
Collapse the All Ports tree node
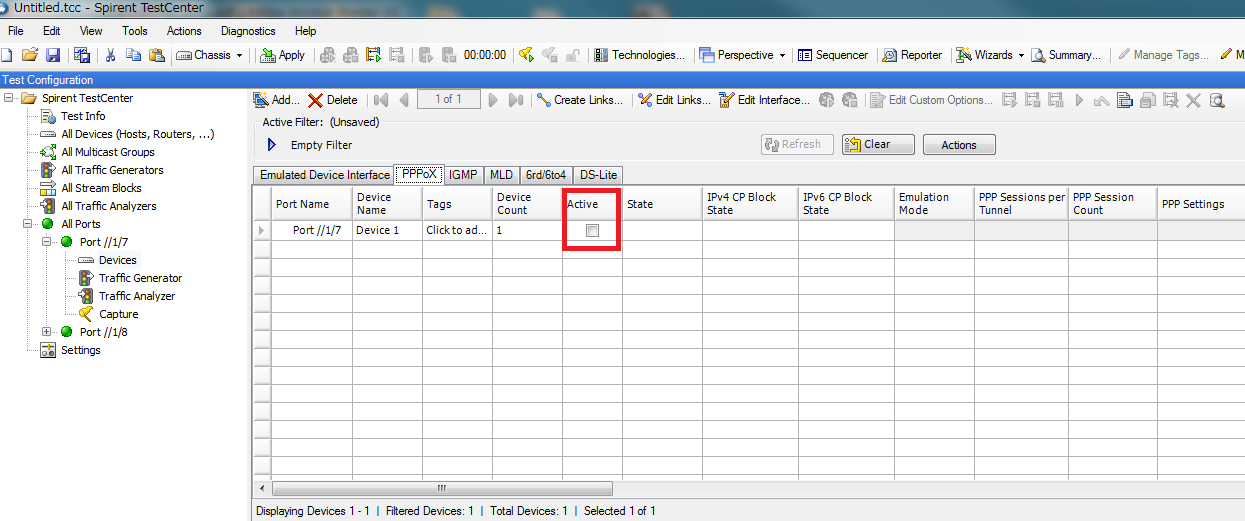click(x=29, y=224)
